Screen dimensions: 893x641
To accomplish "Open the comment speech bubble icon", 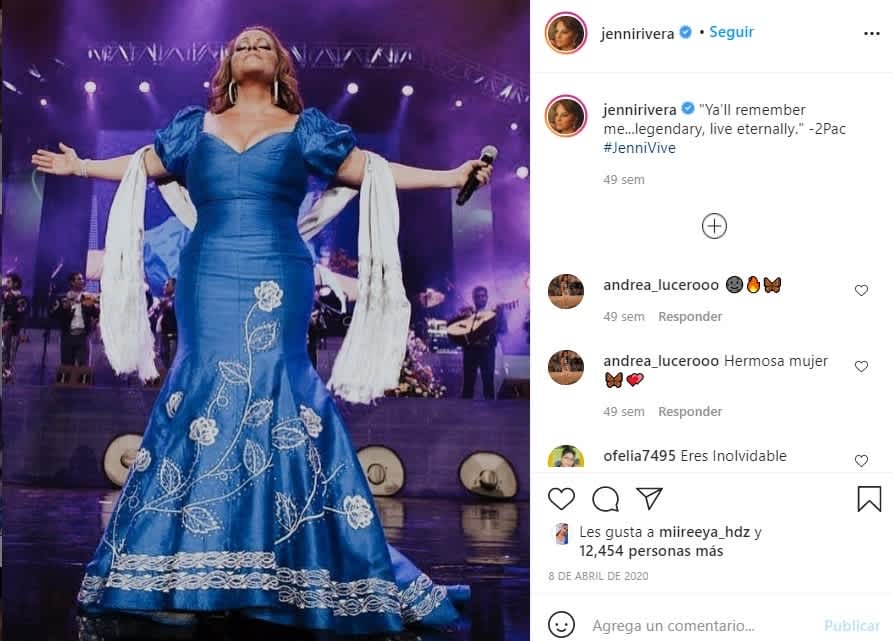I will click(x=605, y=499).
